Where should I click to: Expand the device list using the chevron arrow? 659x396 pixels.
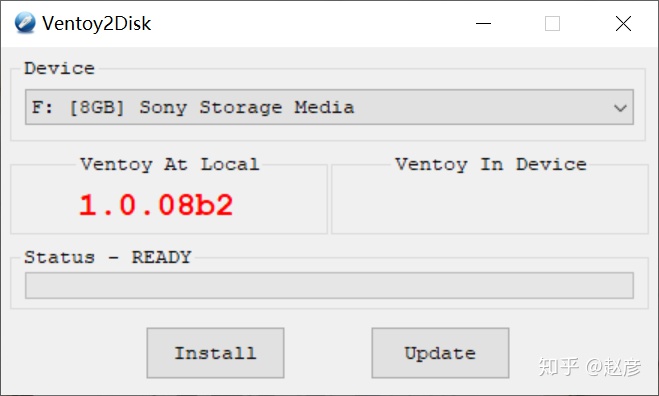pyautogui.click(x=620, y=108)
